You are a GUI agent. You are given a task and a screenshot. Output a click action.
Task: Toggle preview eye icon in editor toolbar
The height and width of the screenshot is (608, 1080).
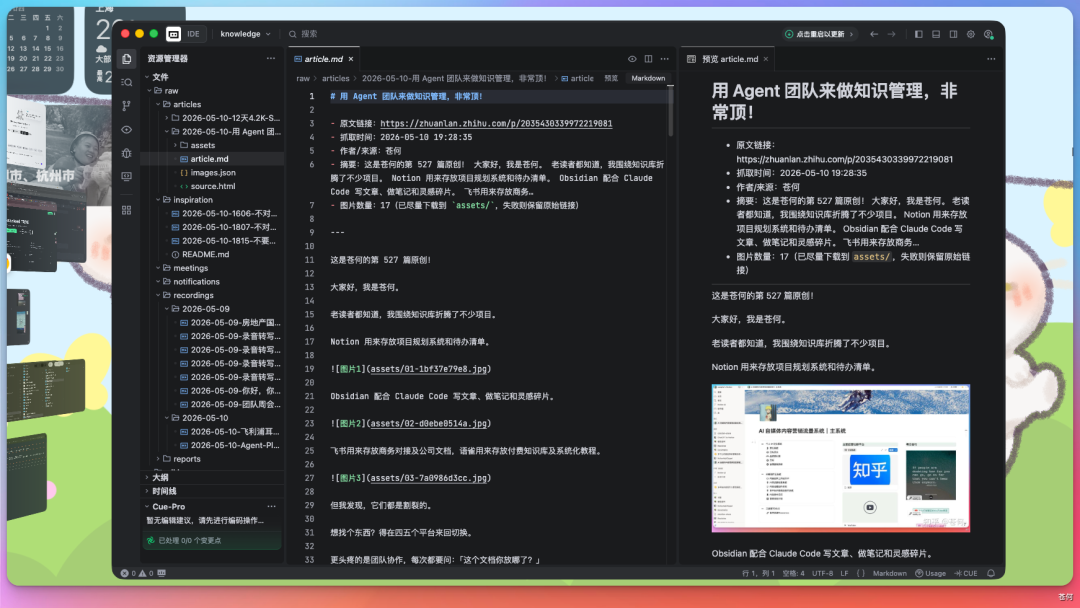tap(632, 59)
